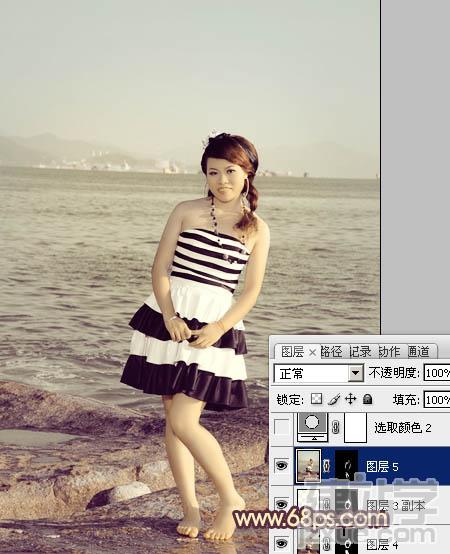Open the 动作 tab
Screen dimensions: 450x554
[389, 352]
